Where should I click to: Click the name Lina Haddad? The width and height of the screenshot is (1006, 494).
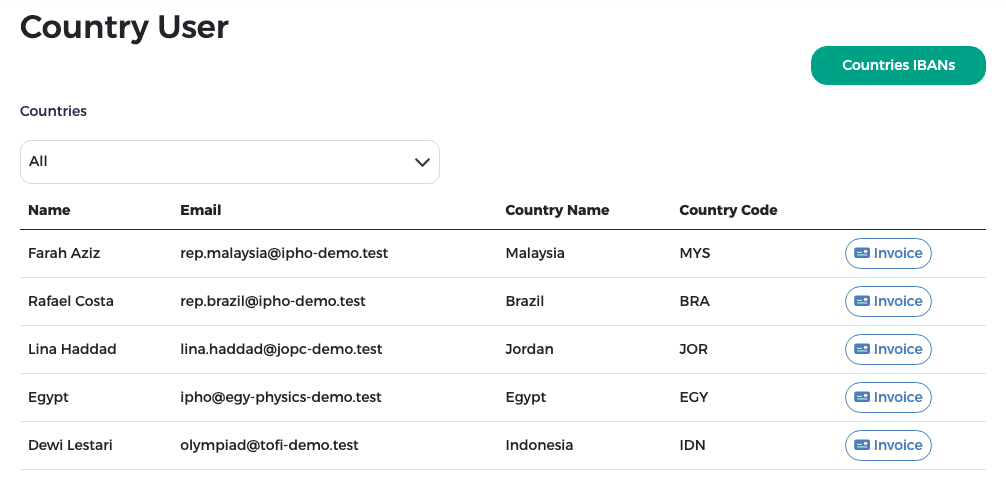coord(72,350)
